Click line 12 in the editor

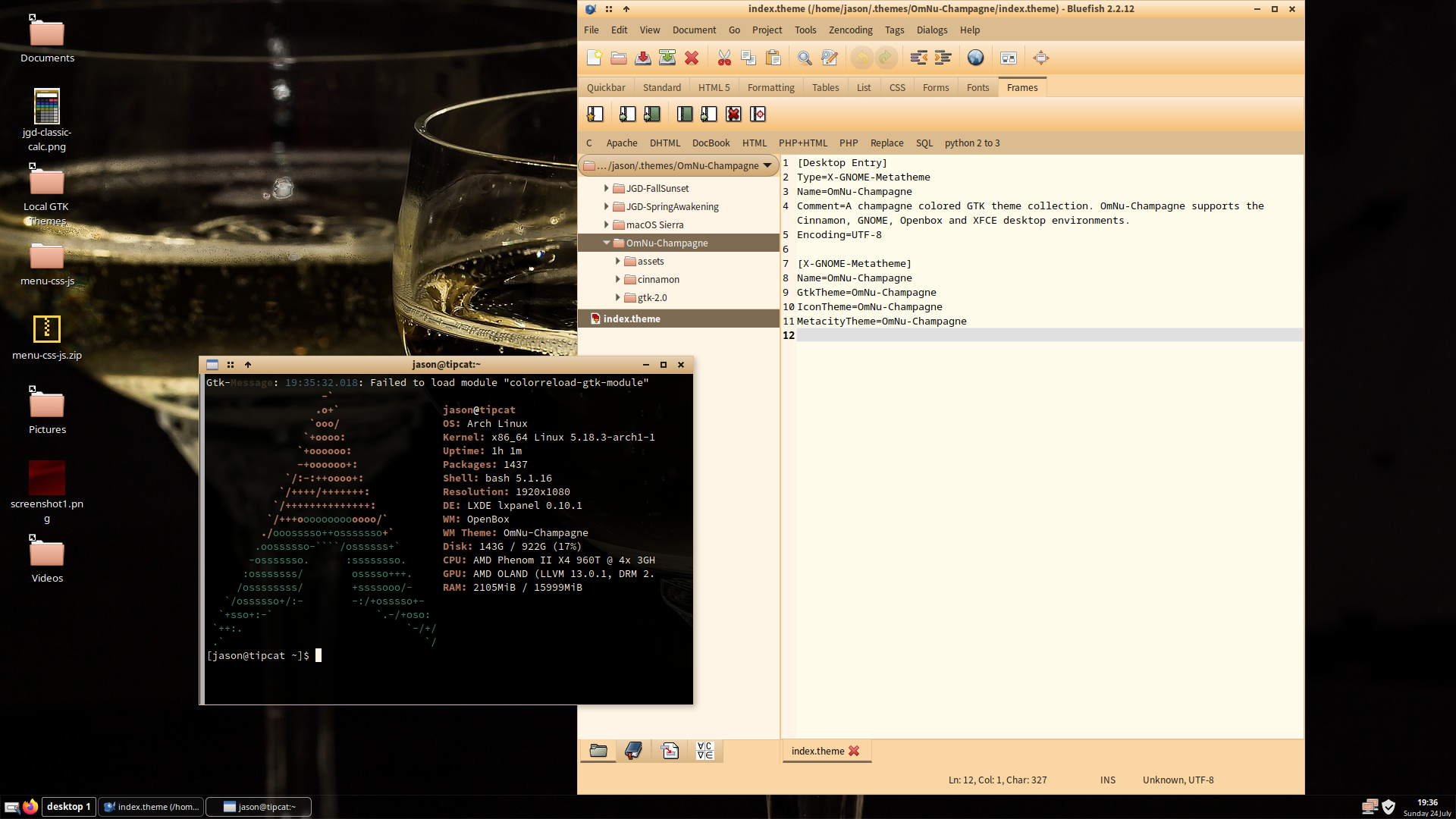pyautogui.click(x=1050, y=335)
